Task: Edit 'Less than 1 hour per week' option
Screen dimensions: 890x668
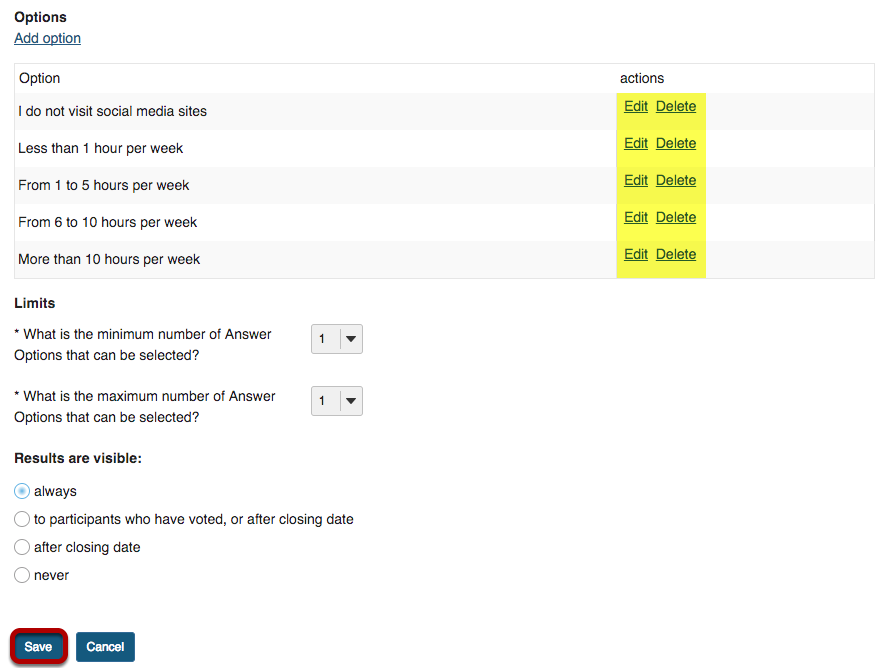Action: 636,143
